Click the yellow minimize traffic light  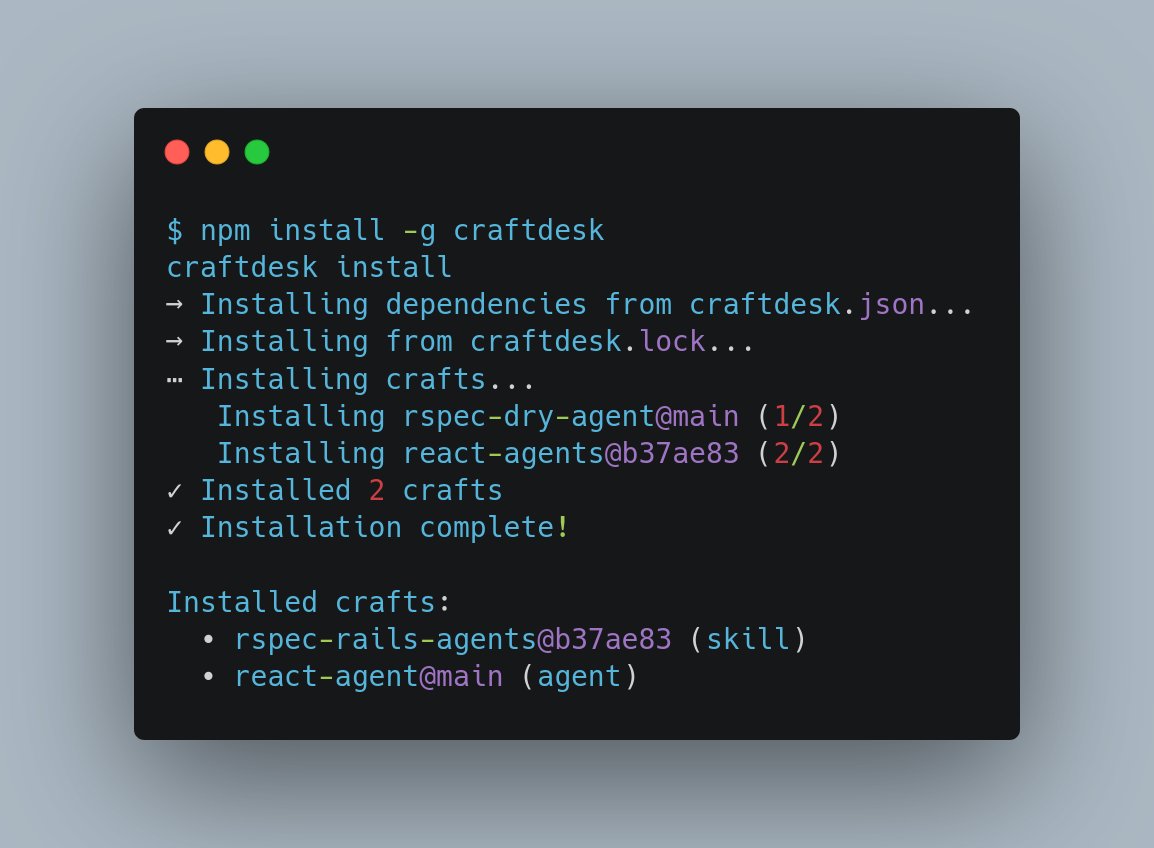click(x=217, y=151)
